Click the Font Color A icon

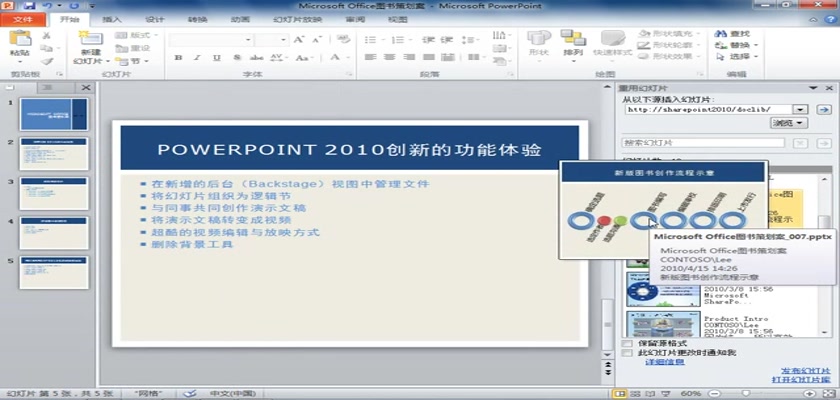(335, 57)
